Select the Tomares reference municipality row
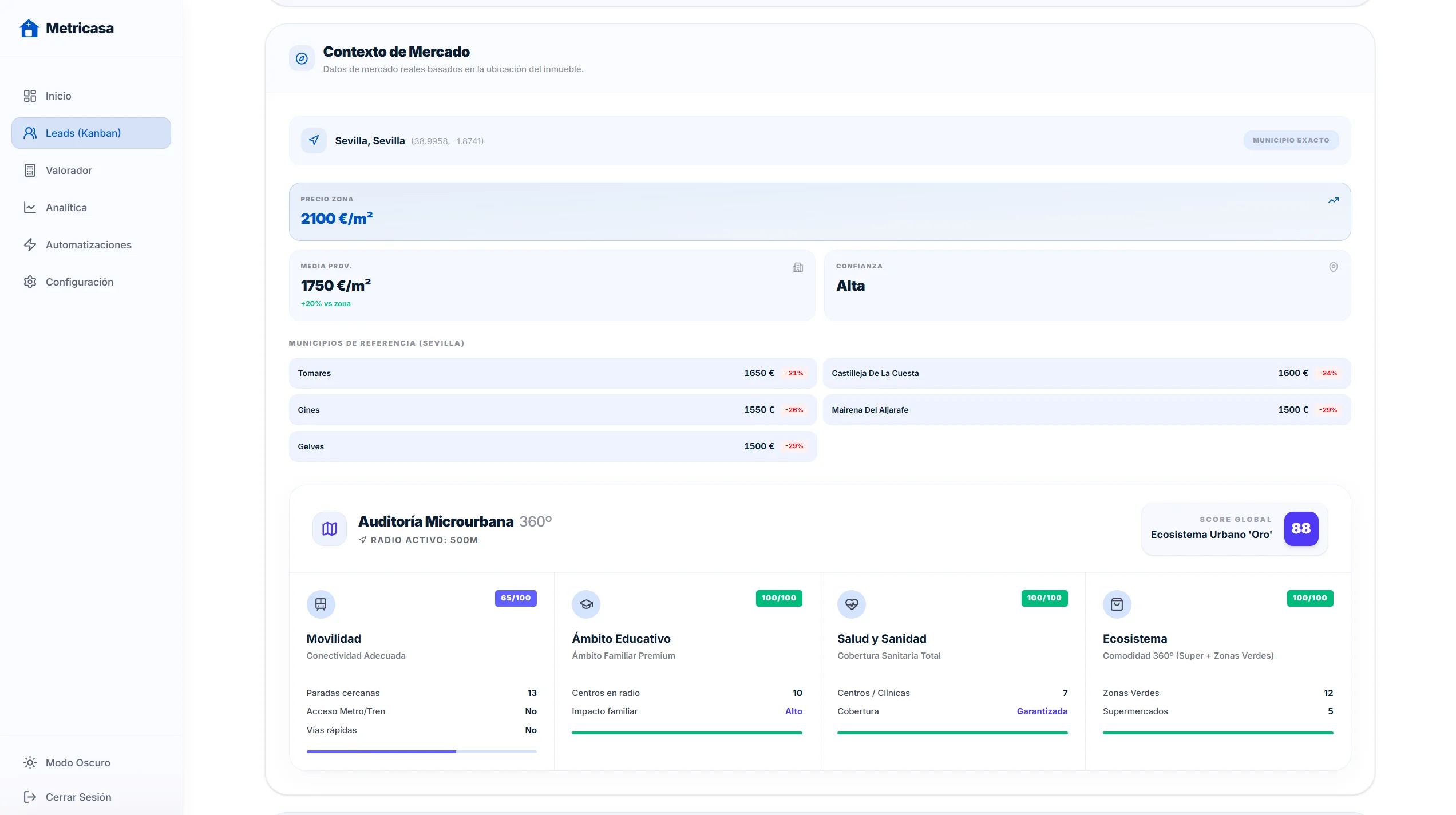 [x=552, y=373]
